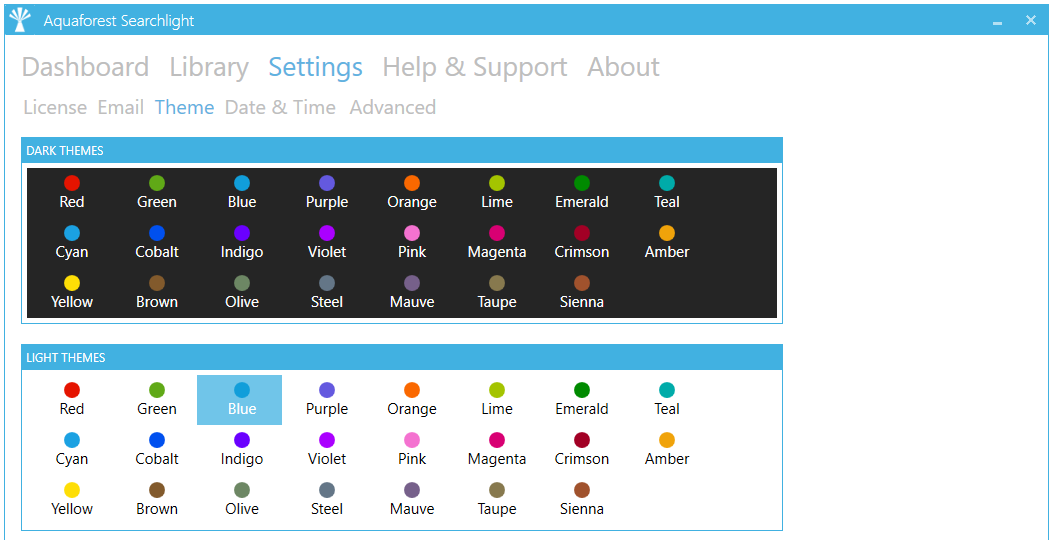Choose the light Steel theme
Viewport: 1054px width, 540px height.
[327, 499]
